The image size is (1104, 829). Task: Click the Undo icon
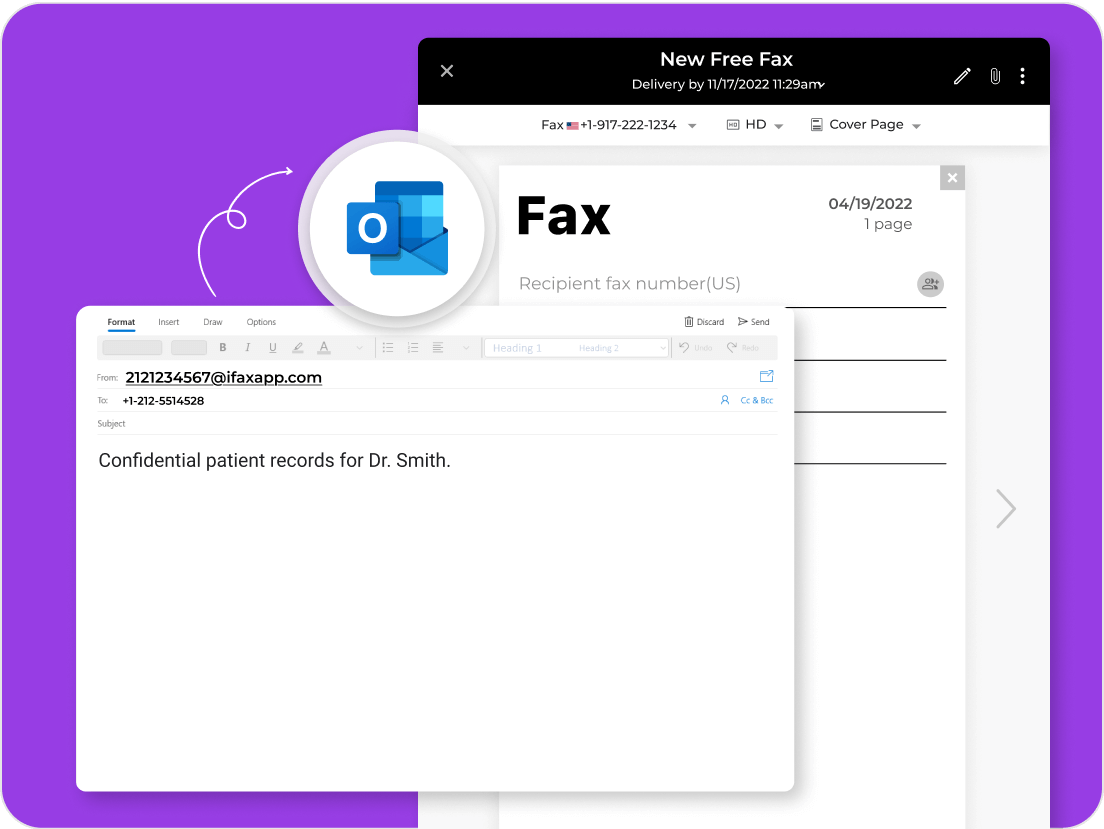pyautogui.click(x=693, y=347)
